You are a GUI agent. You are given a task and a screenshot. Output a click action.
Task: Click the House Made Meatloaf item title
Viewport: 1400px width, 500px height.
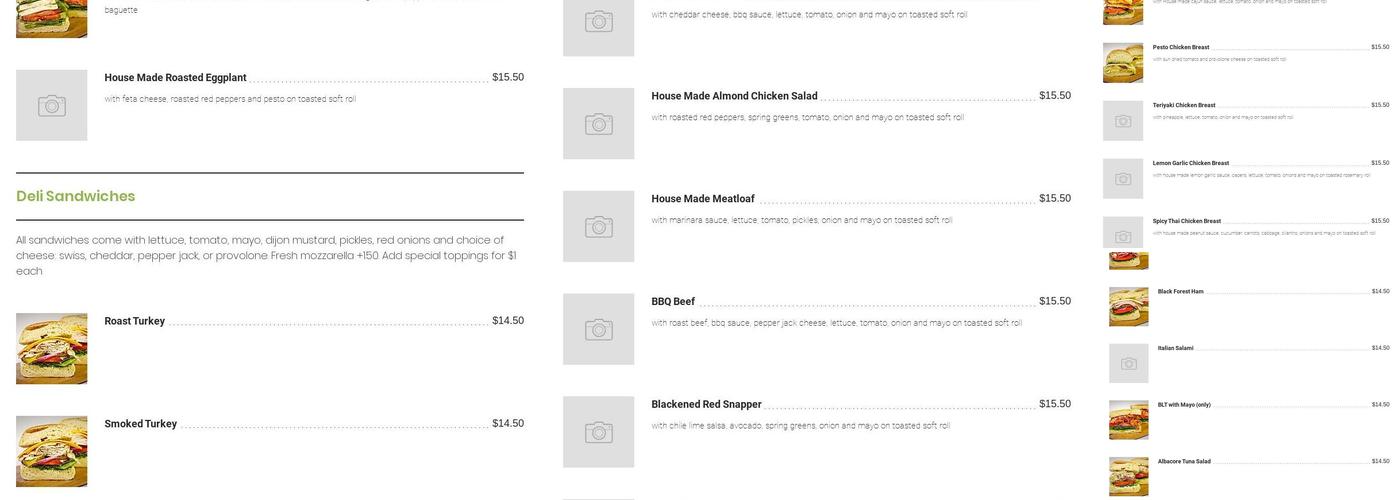coord(703,199)
